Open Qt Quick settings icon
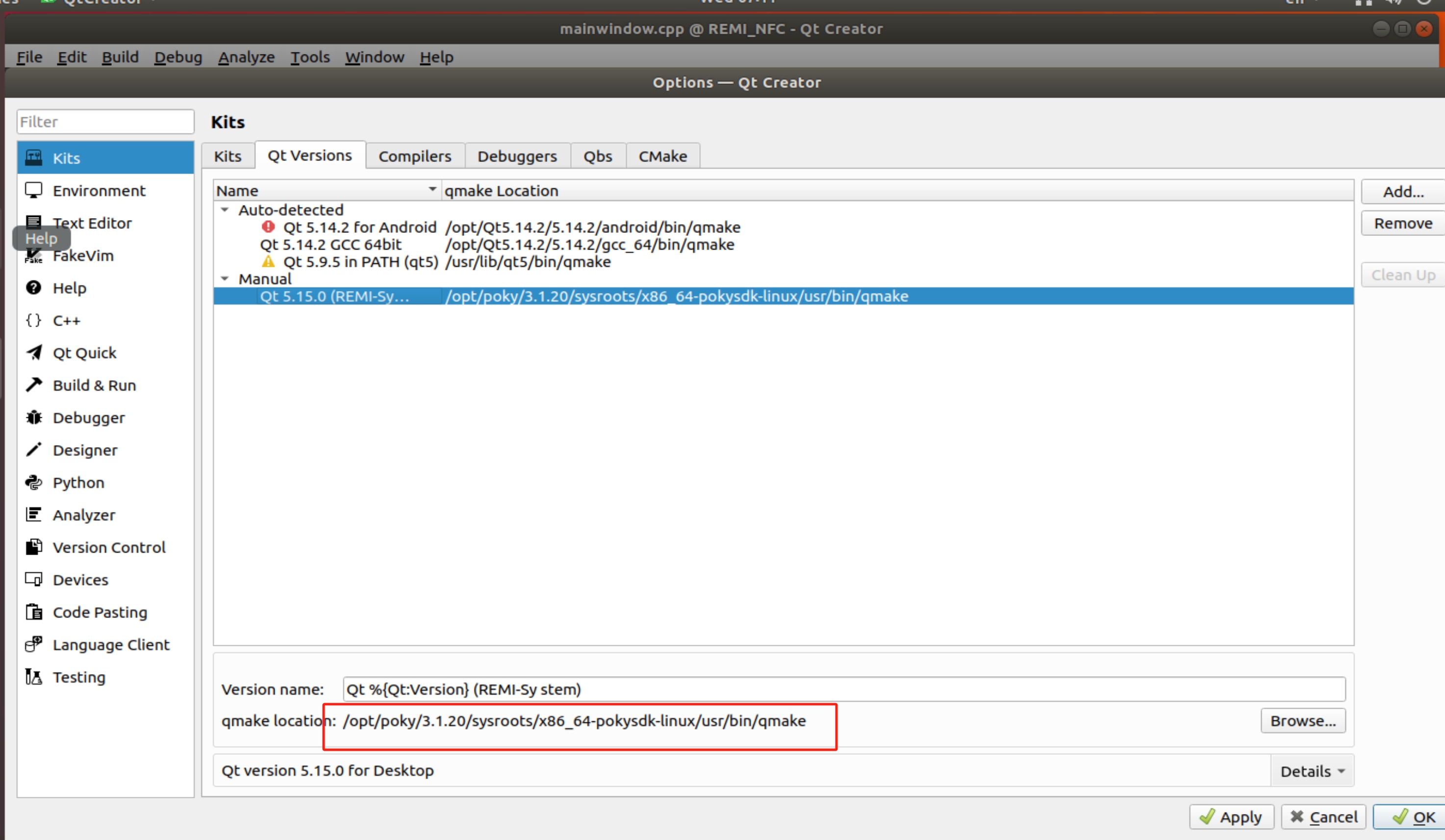 click(34, 353)
